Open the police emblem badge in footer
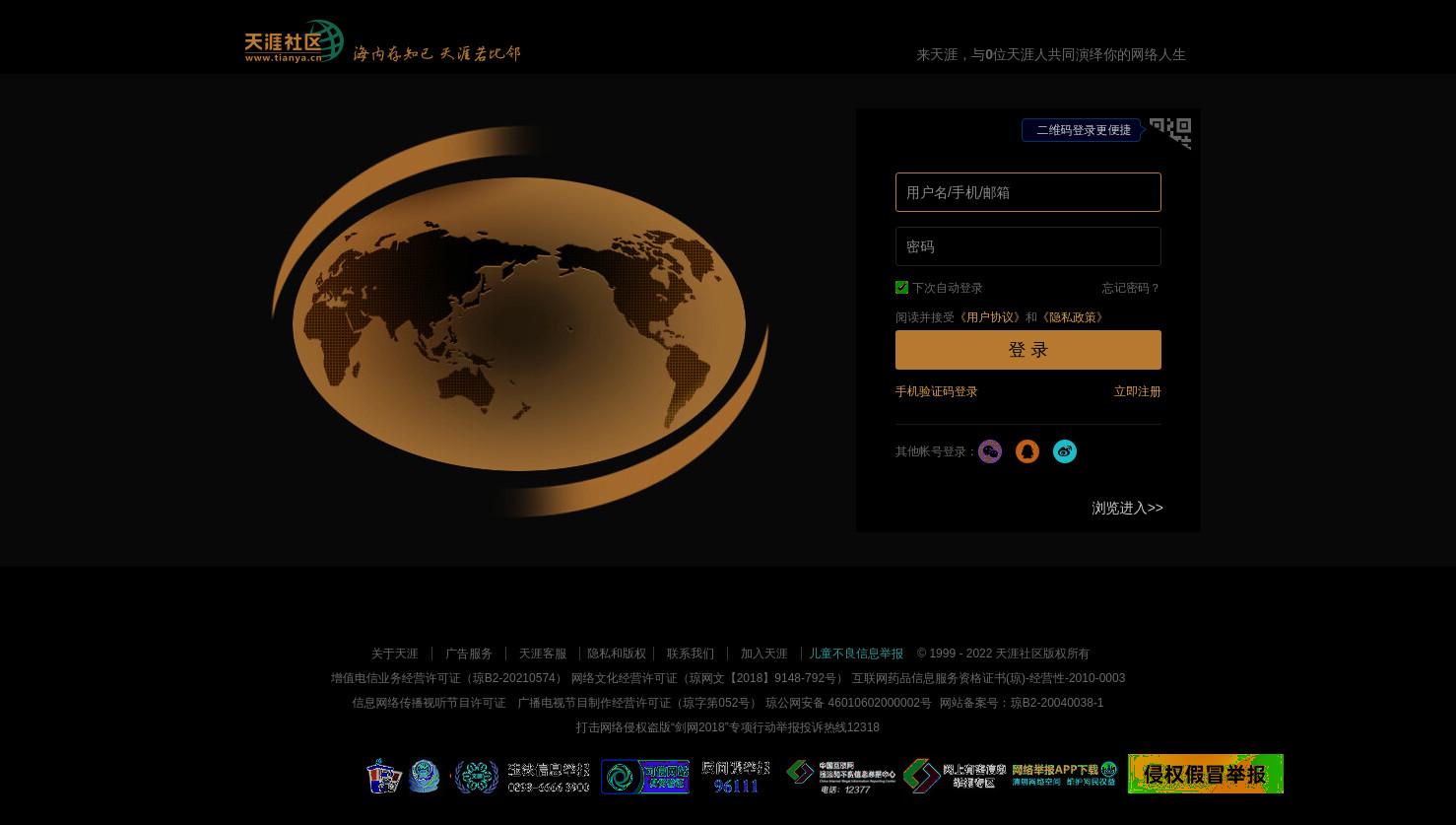Screen dimensions: 1456x825 [425, 776]
